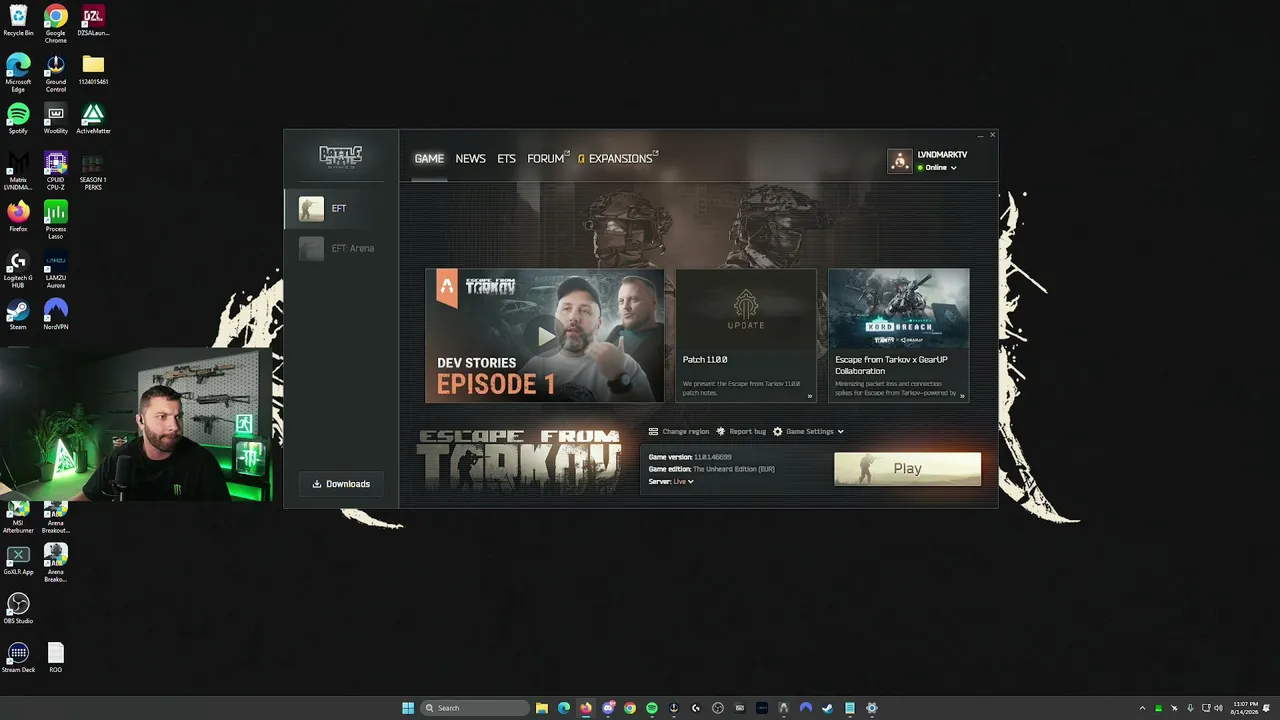1280x720 pixels.
Task: Open LVNDMARKTV profile avatar
Action: [x=900, y=161]
